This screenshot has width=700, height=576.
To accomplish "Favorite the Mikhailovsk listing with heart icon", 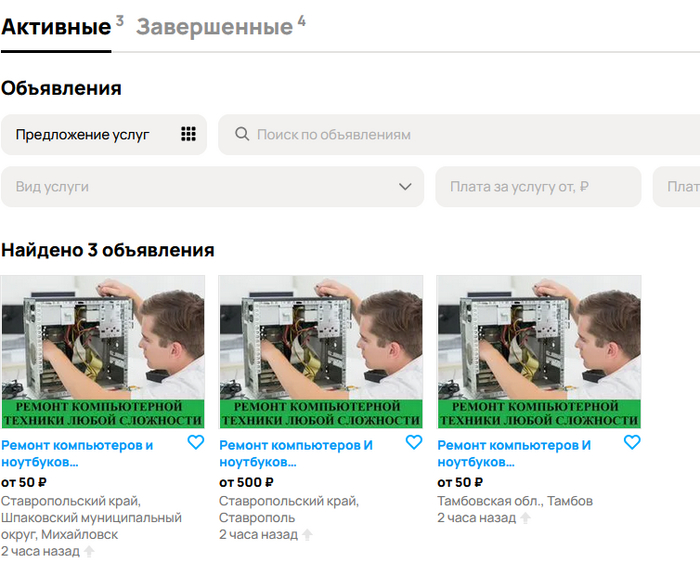I will click(196, 442).
